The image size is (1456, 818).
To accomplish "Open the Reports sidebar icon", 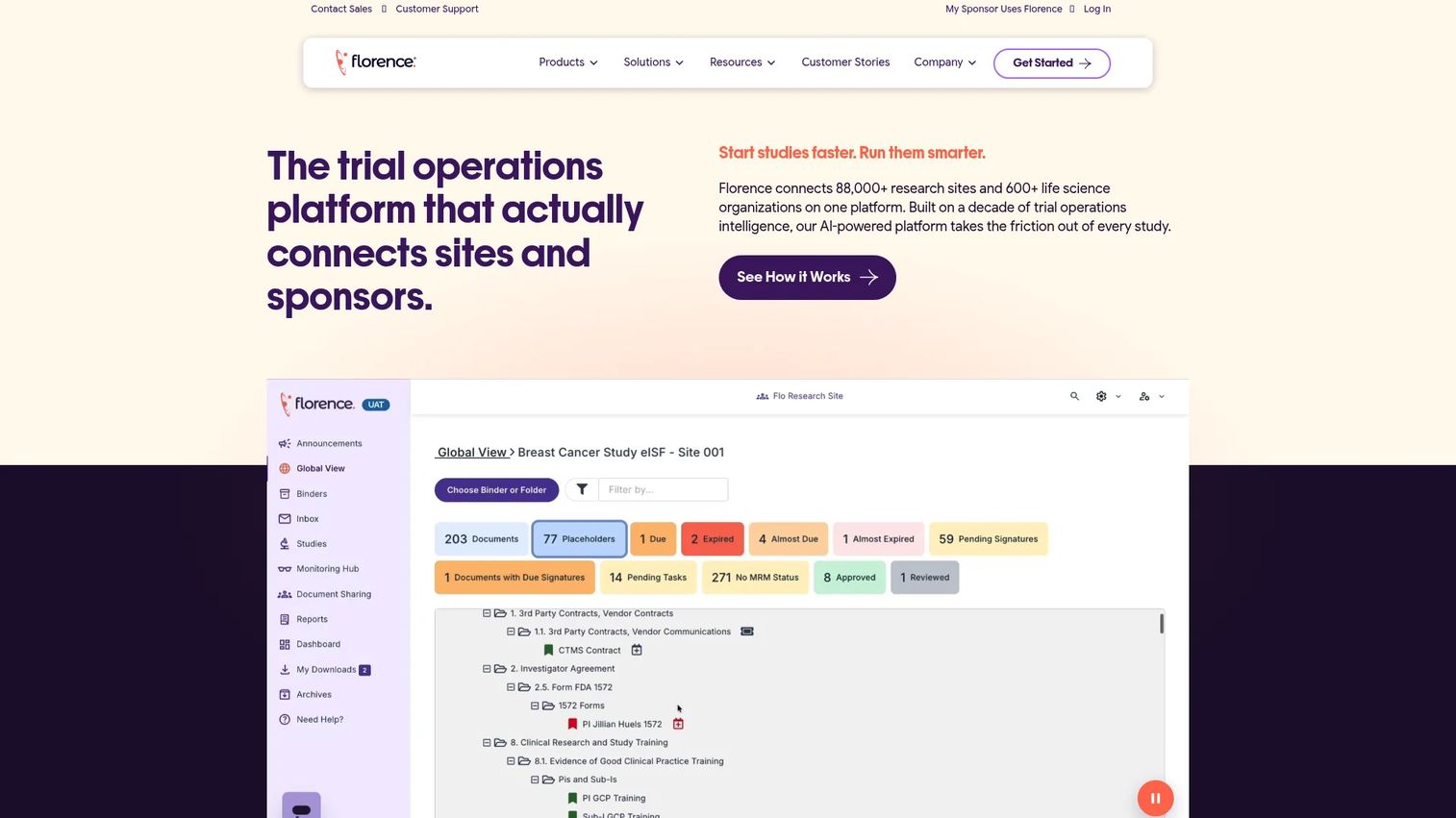I will [285, 619].
